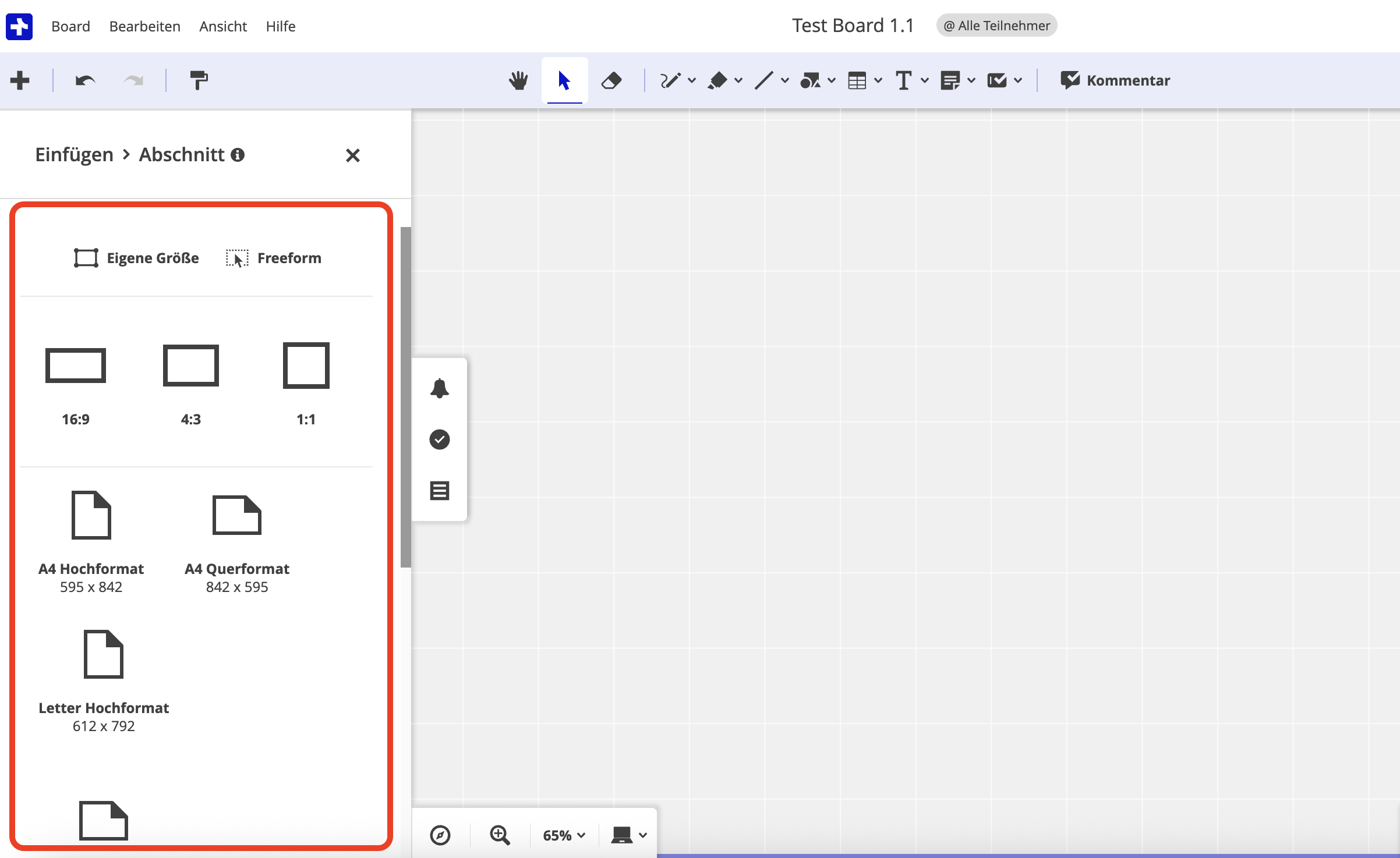Open notifications bell icon

pos(440,388)
